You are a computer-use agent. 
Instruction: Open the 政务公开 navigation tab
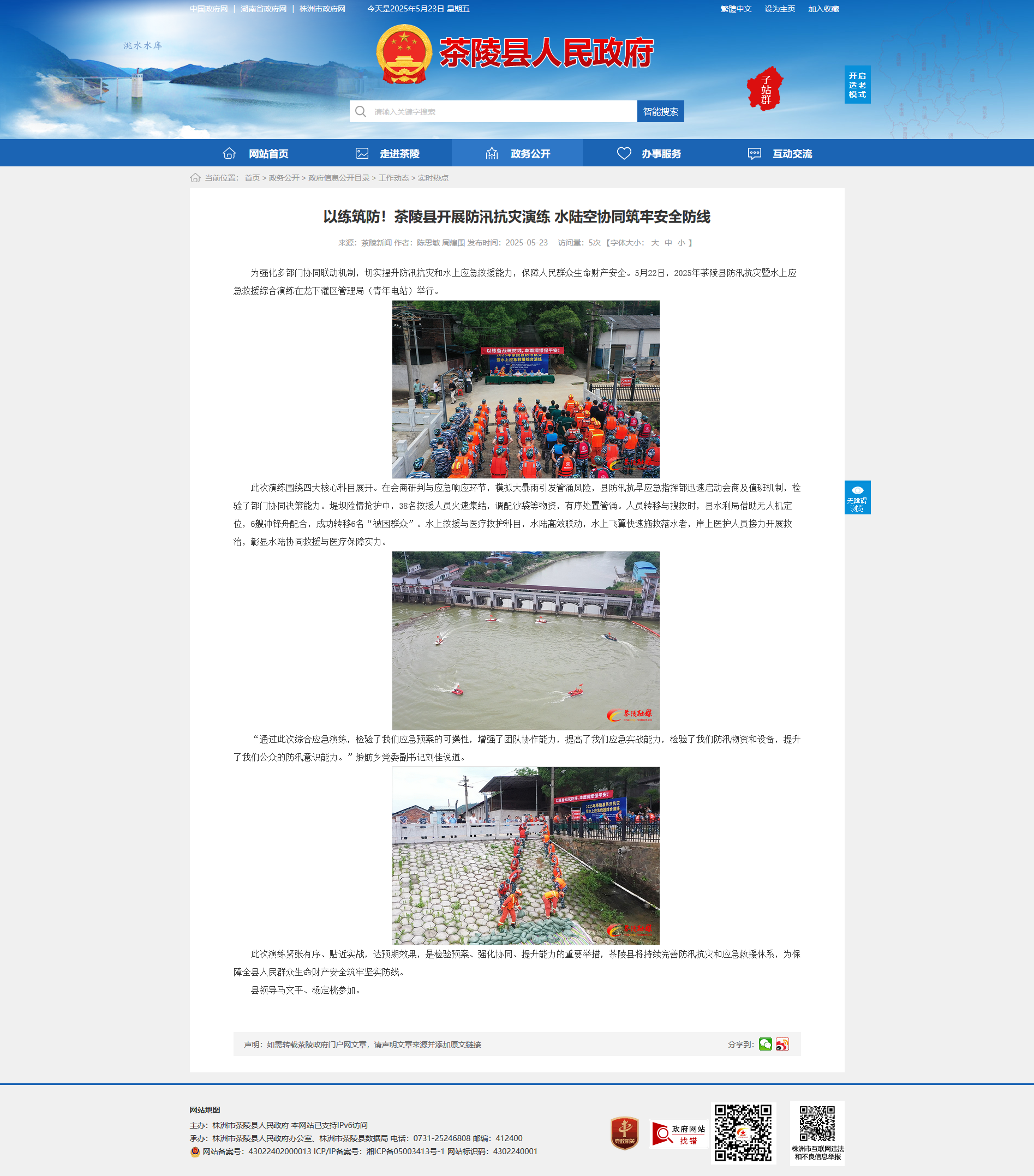pyautogui.click(x=517, y=153)
